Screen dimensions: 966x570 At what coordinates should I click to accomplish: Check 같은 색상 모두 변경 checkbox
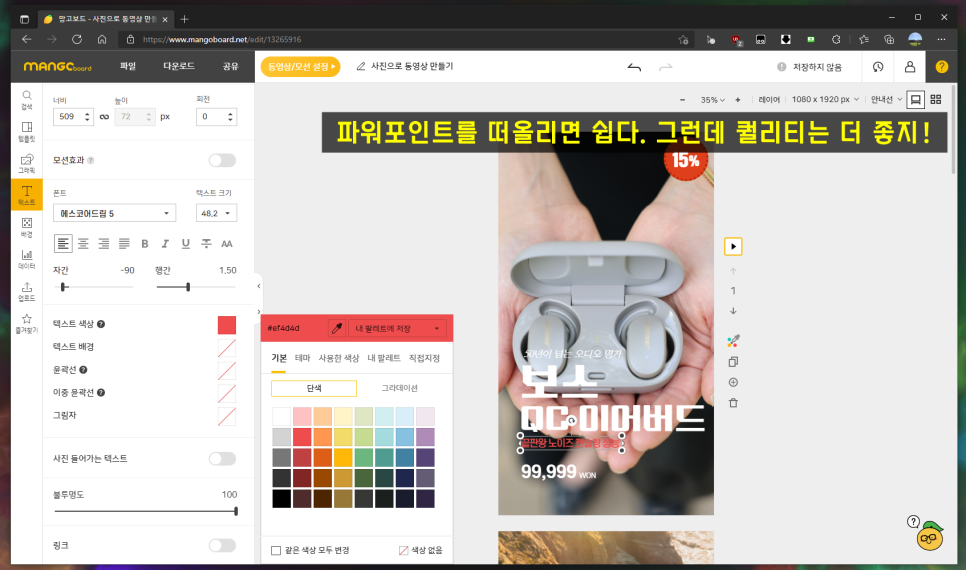point(276,550)
